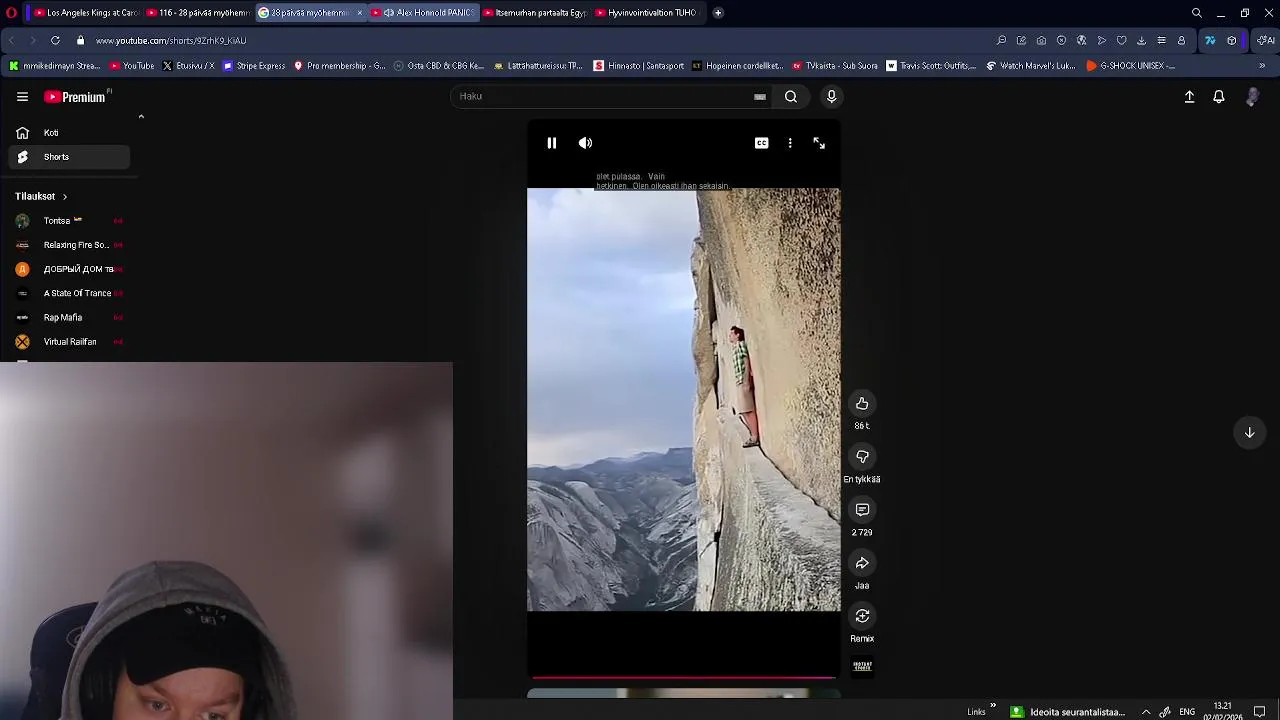This screenshot has height=720, width=1280.
Task: Open the Travis Scott: Outfits bookmark
Action: [x=931, y=66]
